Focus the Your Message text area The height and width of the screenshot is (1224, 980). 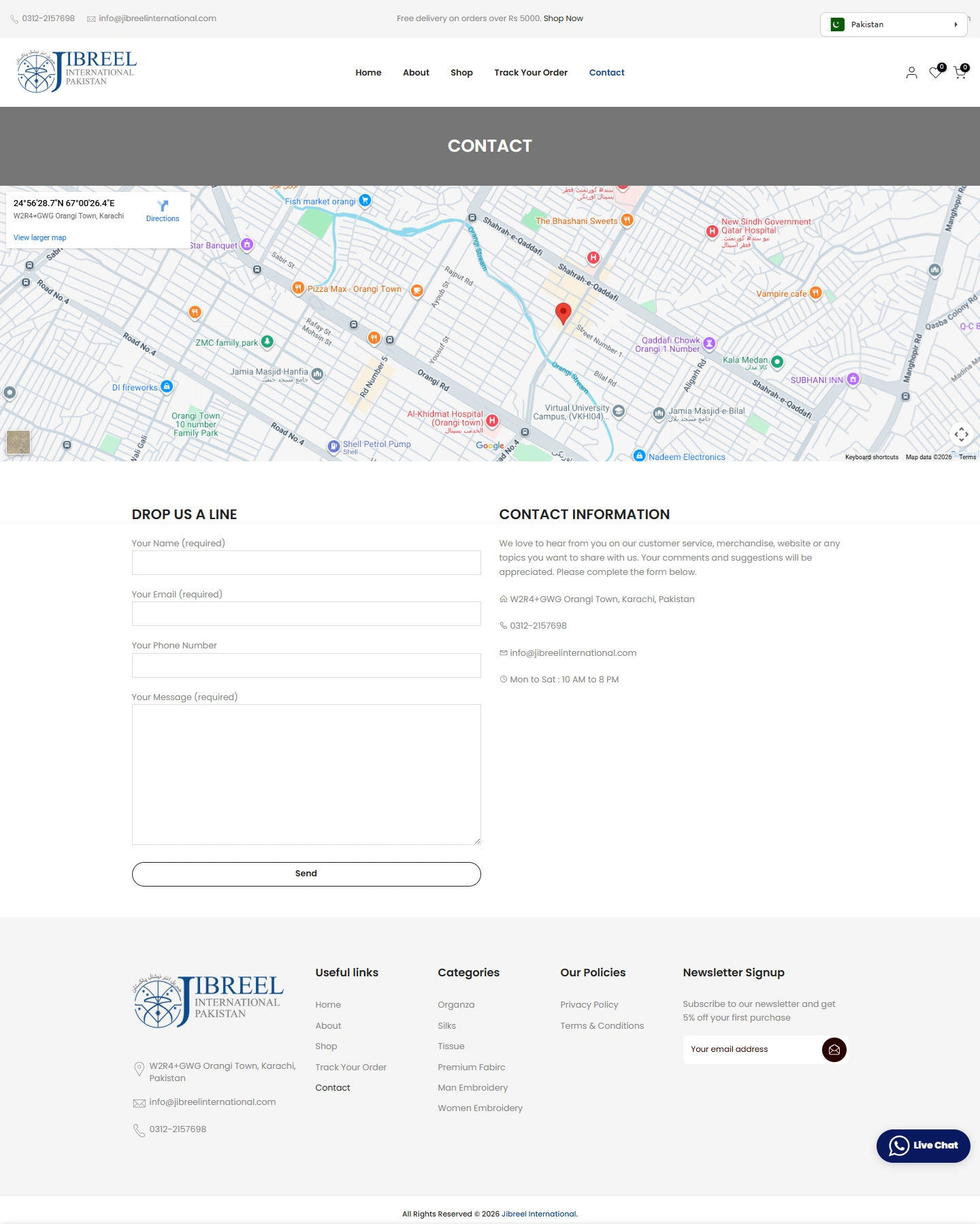[x=306, y=775]
